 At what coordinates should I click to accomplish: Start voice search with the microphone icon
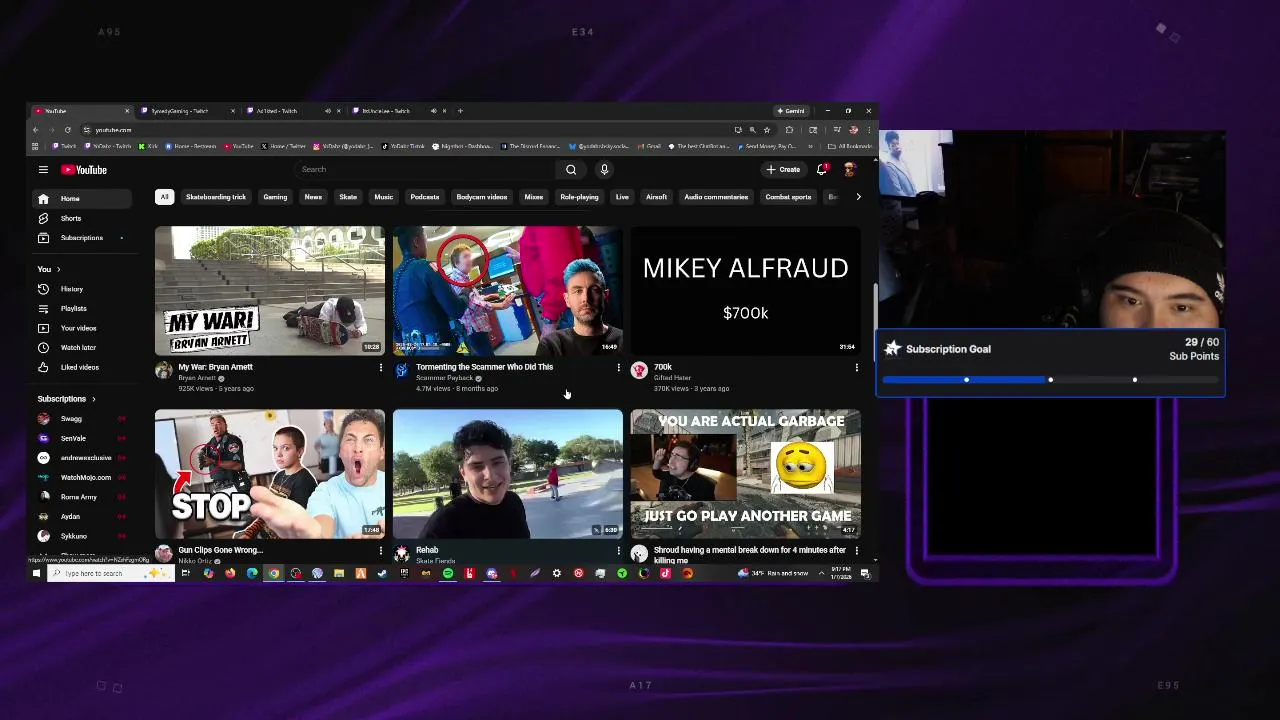604,170
